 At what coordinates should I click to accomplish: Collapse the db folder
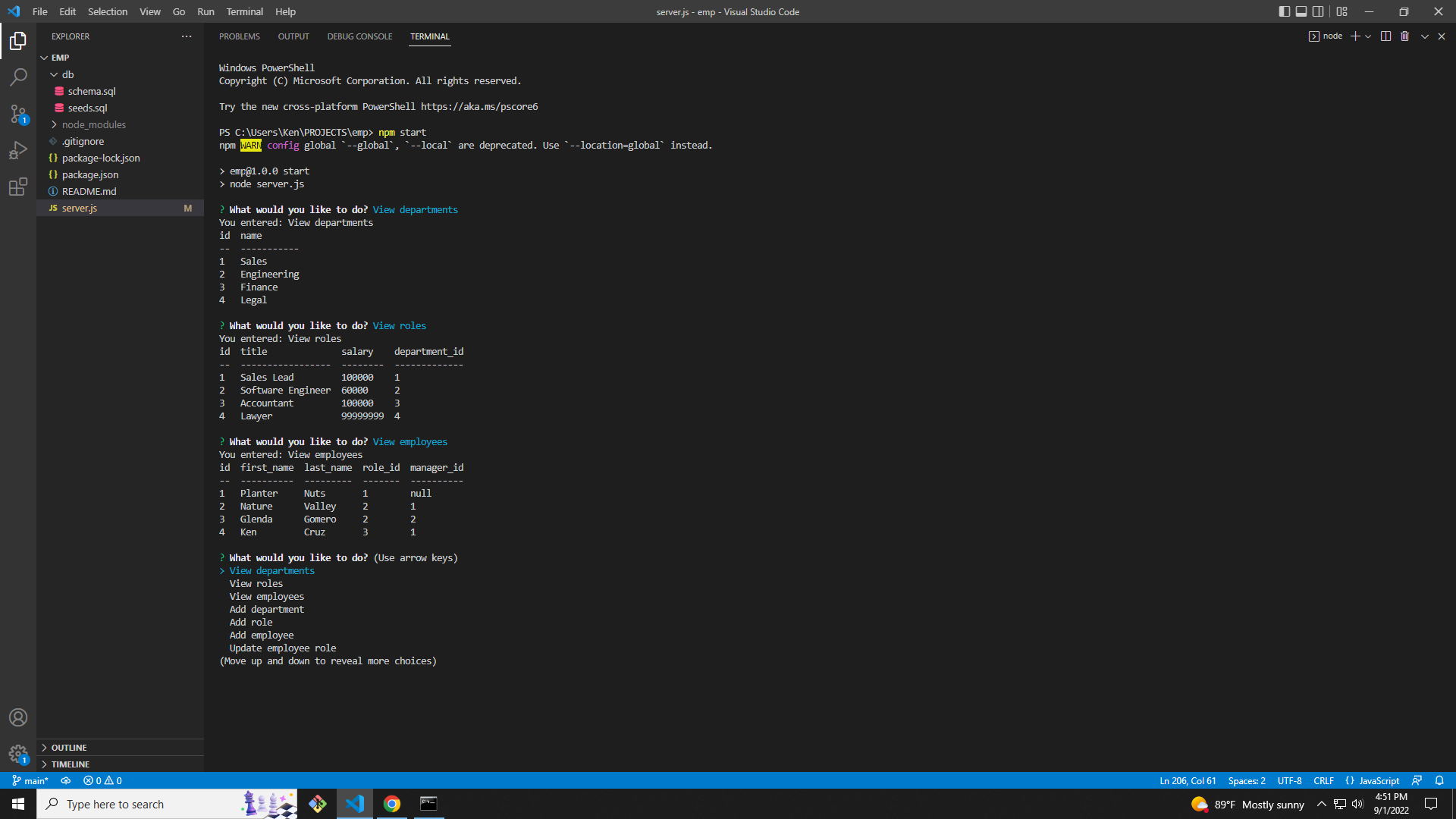tap(67, 74)
